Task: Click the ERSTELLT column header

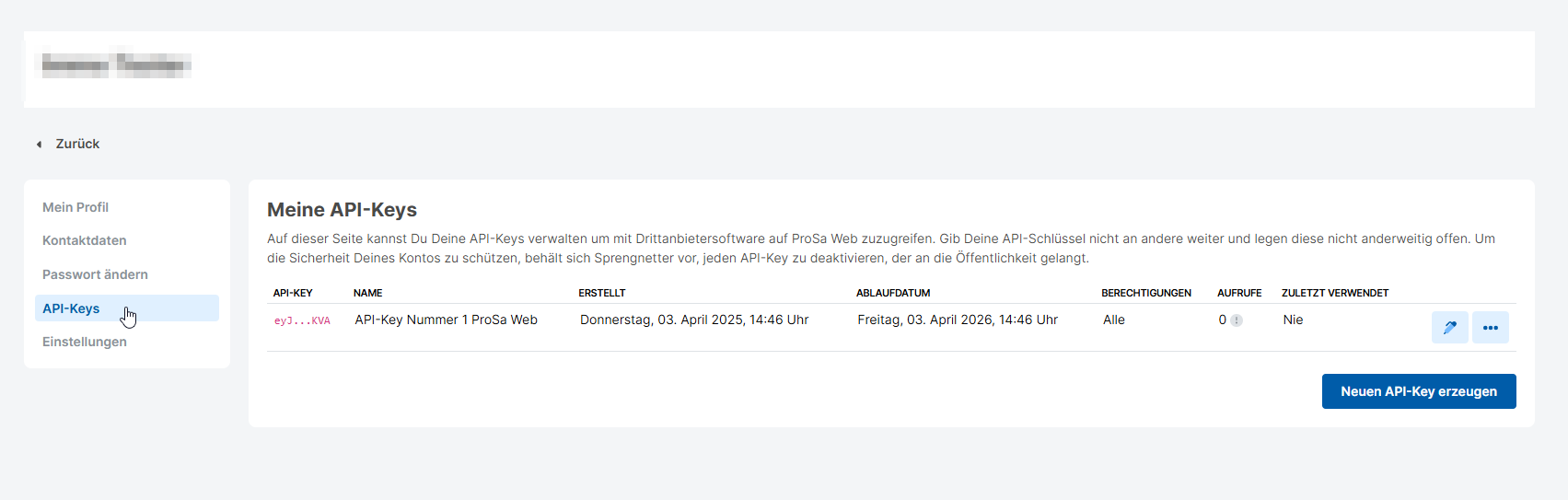Action: [x=601, y=293]
